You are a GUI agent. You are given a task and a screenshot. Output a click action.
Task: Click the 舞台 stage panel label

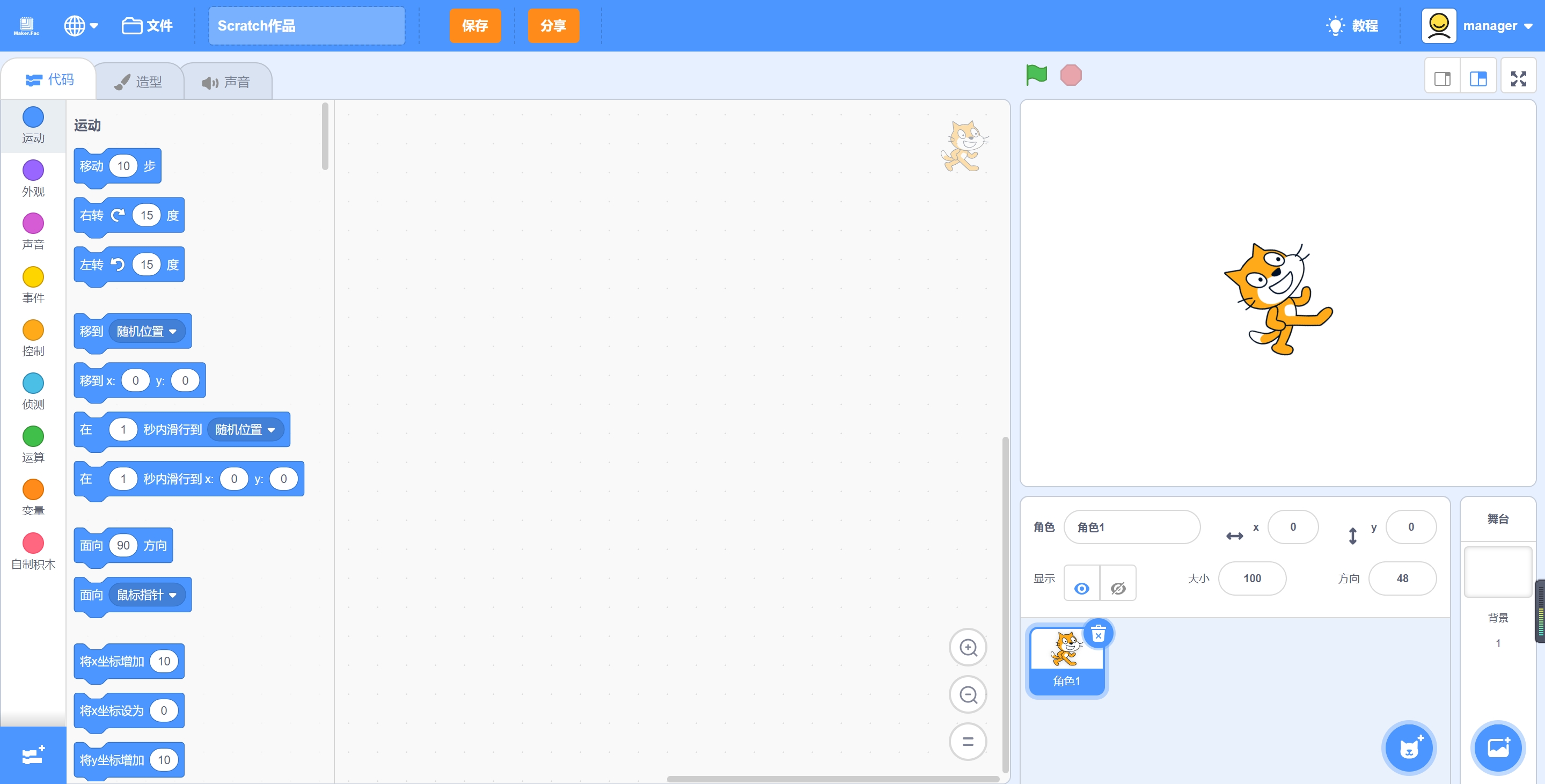[1498, 519]
